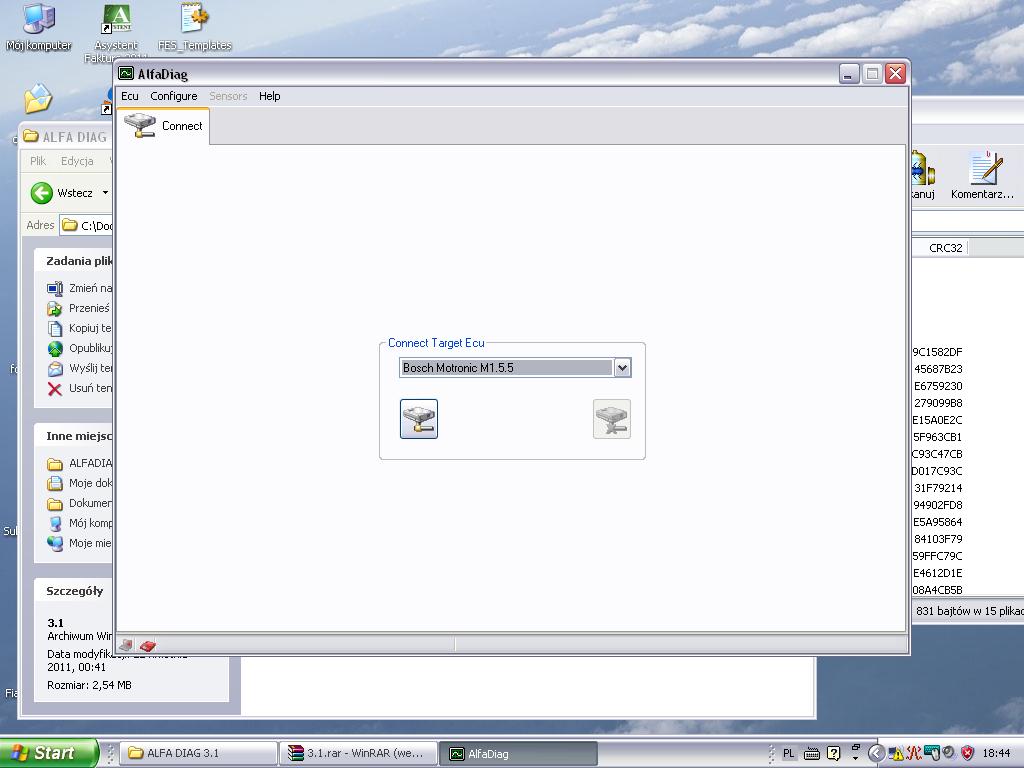Viewport: 1024px width, 768px height.
Task: Open the ALFADIAG folder in Inne miejsca
Action: [x=80, y=463]
